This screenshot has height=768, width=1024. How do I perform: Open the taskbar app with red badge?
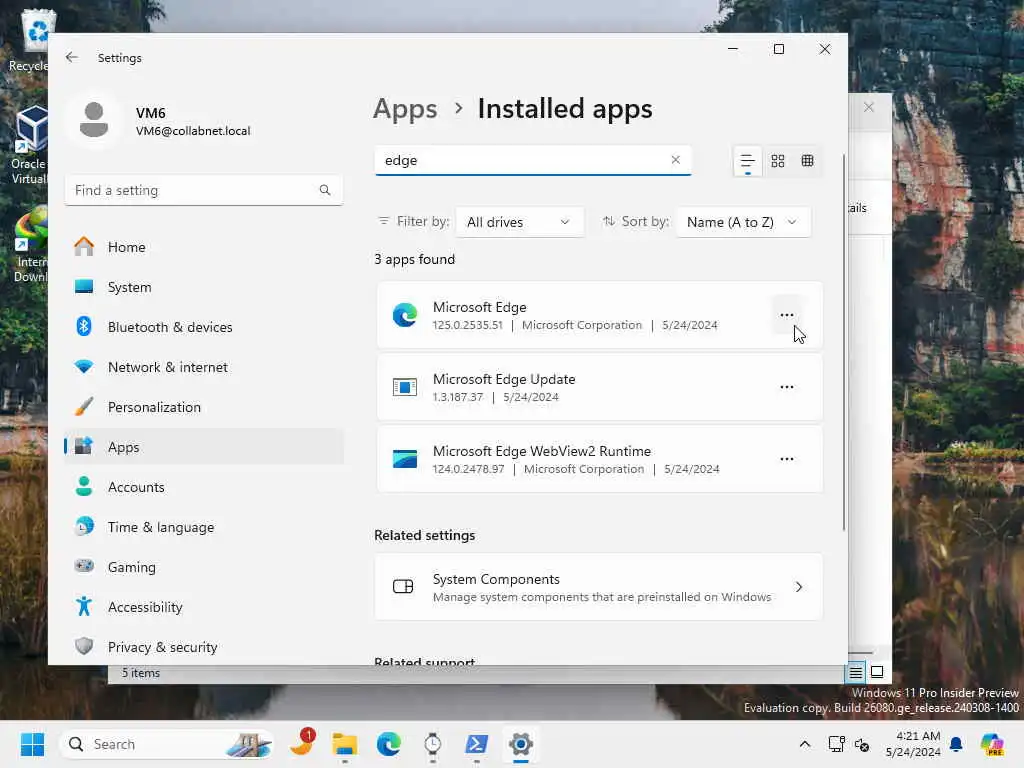(302, 744)
